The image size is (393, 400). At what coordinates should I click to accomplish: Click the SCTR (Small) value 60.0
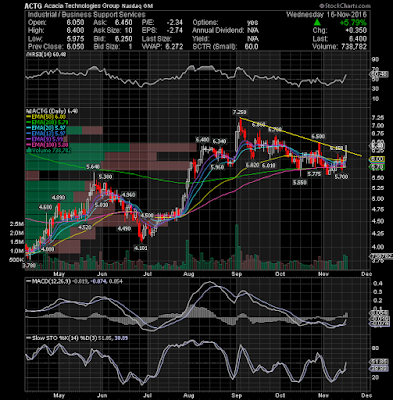[251, 47]
